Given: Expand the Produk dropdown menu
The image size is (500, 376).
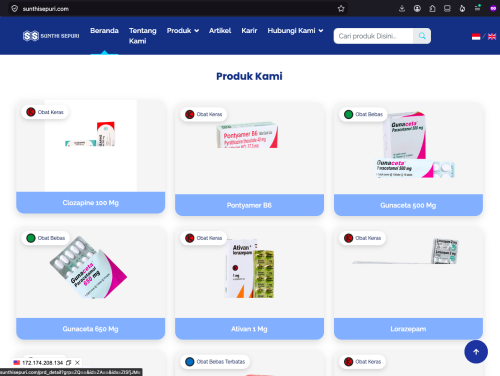Looking at the screenshot, I should coord(183,31).
